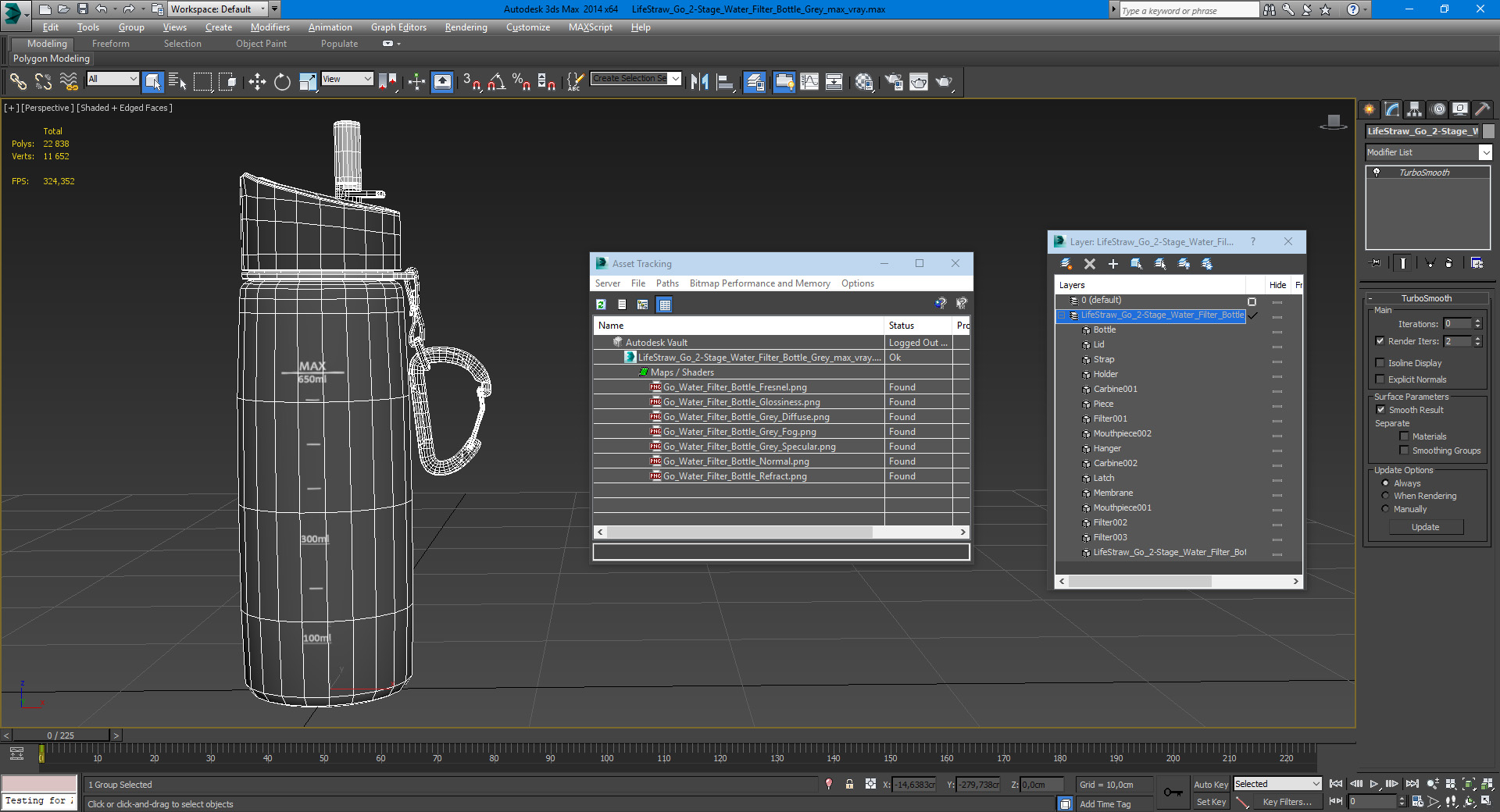Toggle the Auto Key button

1211,785
